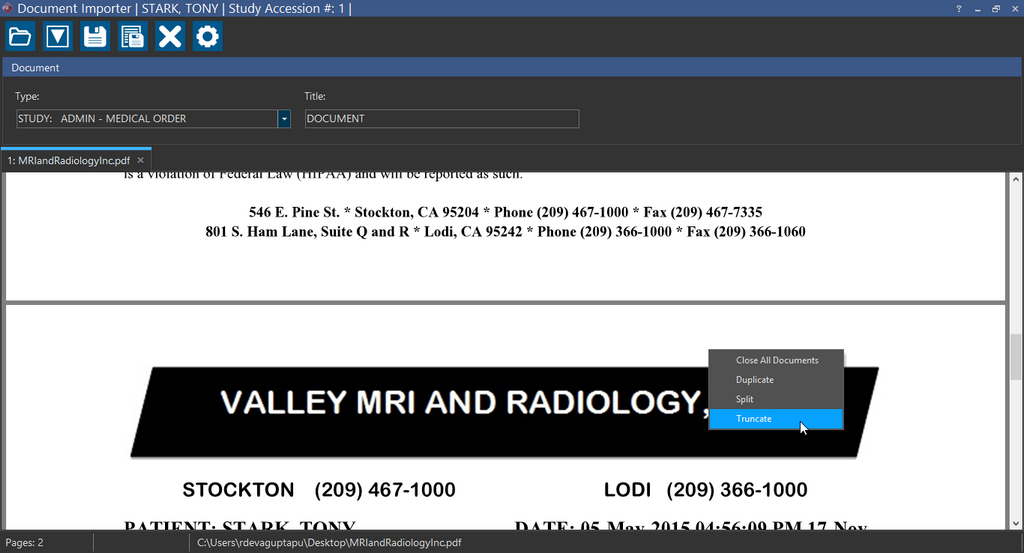
Task: Click the app logo in title bar
Action: [9, 9]
